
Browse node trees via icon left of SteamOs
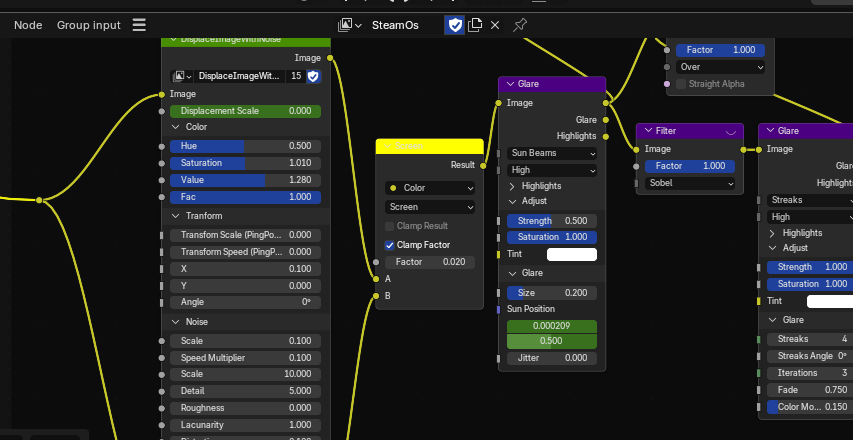click(x=349, y=25)
